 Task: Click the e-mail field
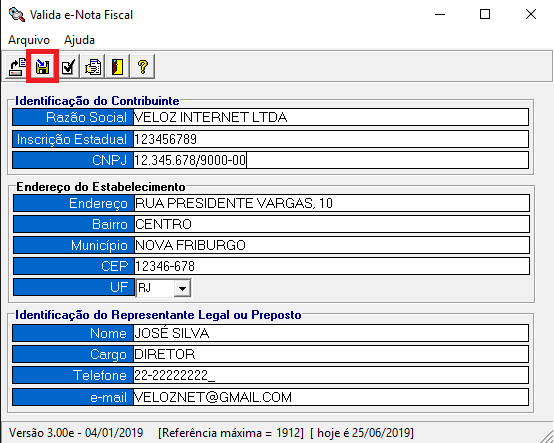pos(331,397)
